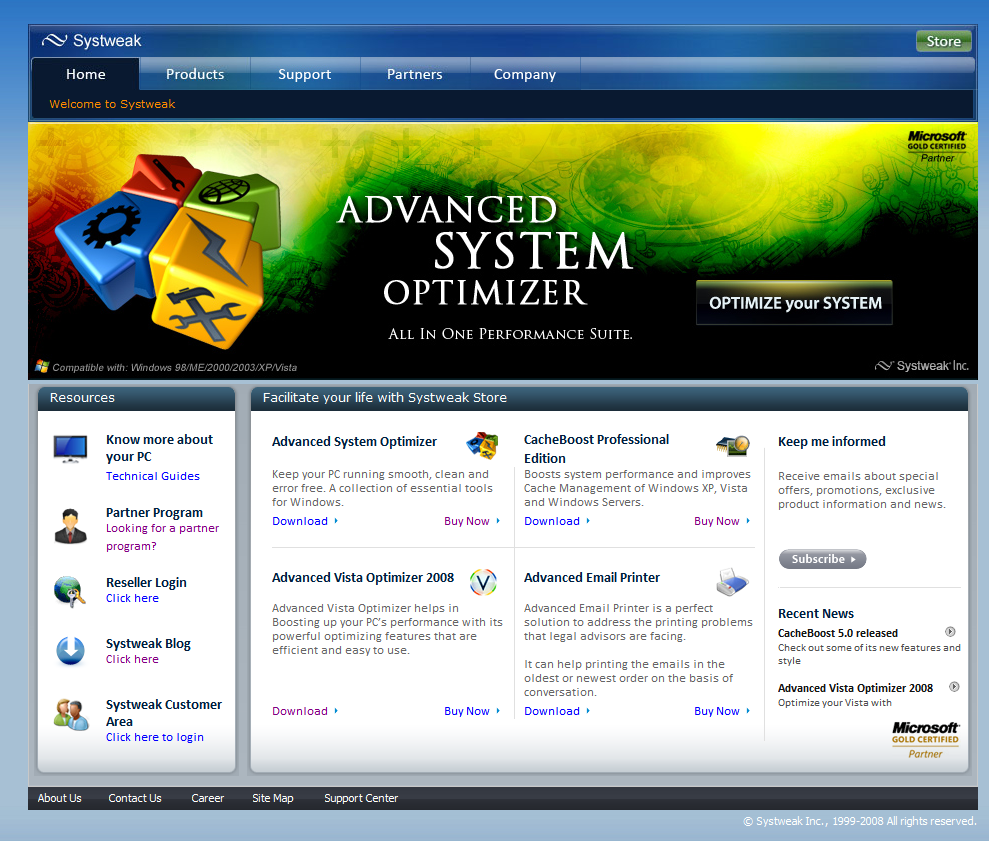The height and width of the screenshot is (841, 989).
Task: Open the Advanced Vista Optimizer 2008 news headline
Action: (855, 688)
